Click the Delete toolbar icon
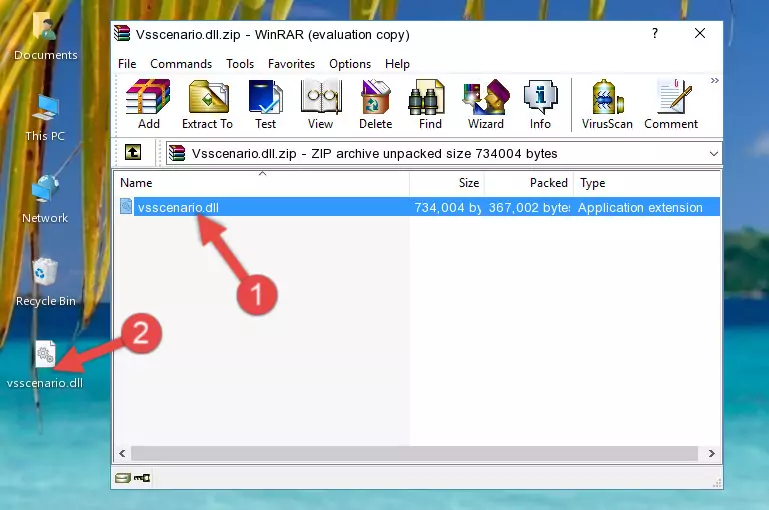Viewport: 769px width, 510px height. click(376, 104)
